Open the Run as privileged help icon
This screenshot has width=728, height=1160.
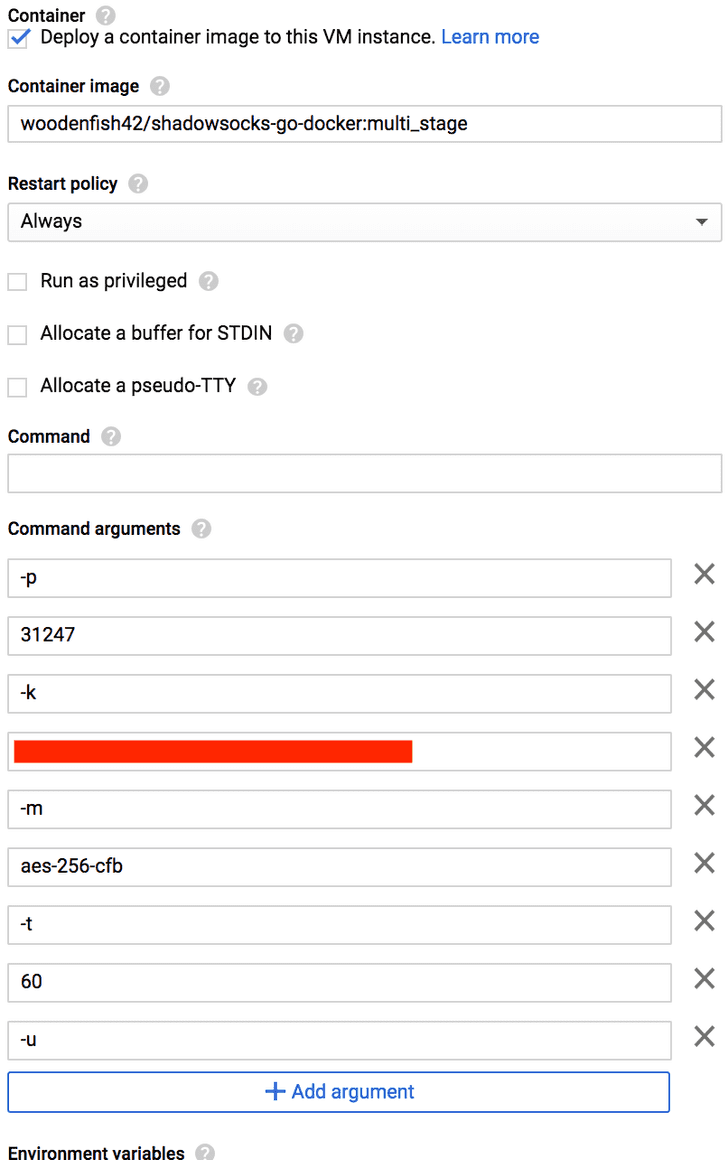[x=208, y=282]
